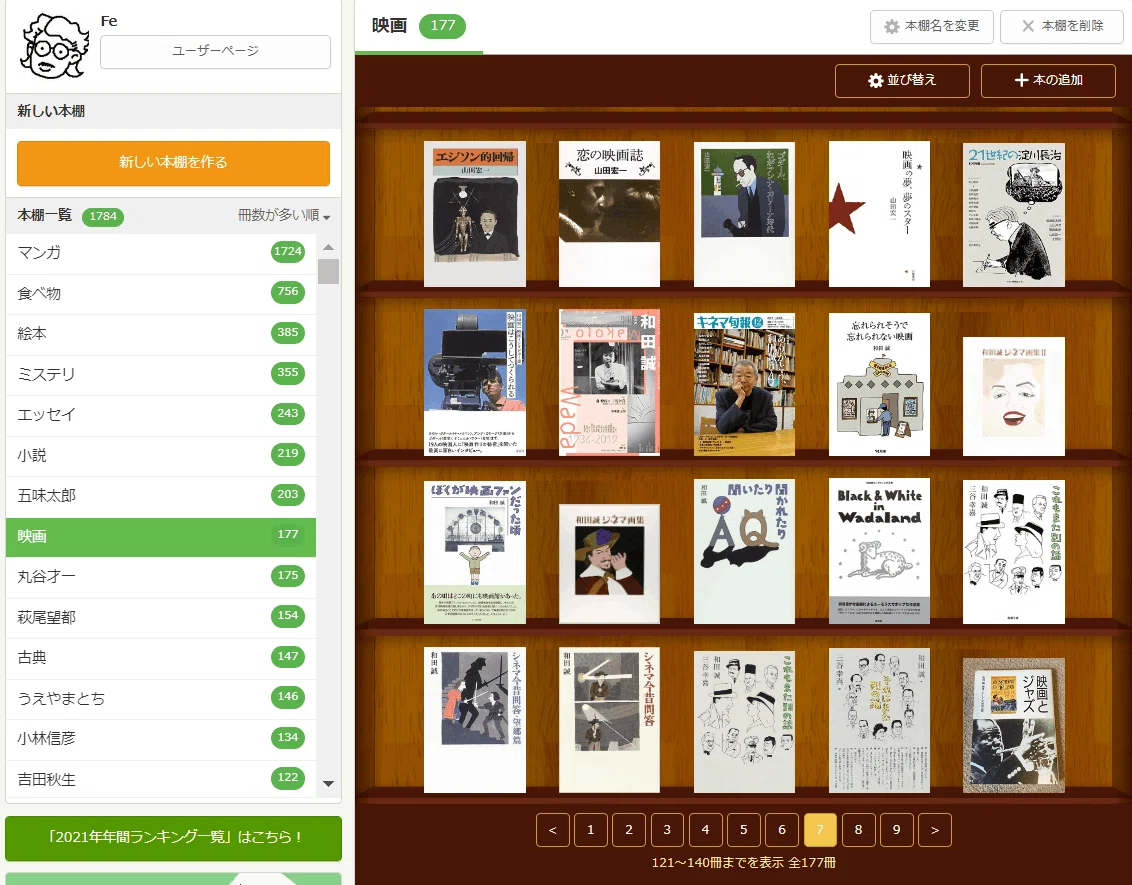
Task: Go to next page with > button
Action: click(935, 830)
